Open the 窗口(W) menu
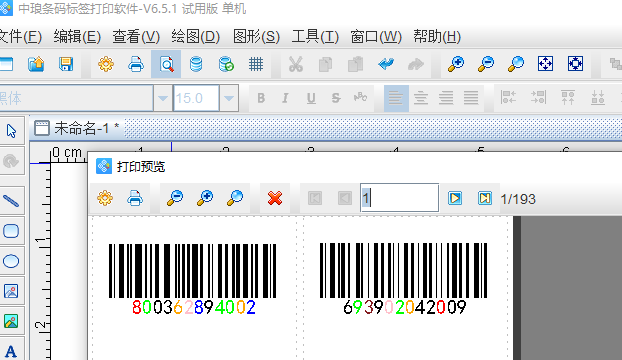 pos(376,37)
